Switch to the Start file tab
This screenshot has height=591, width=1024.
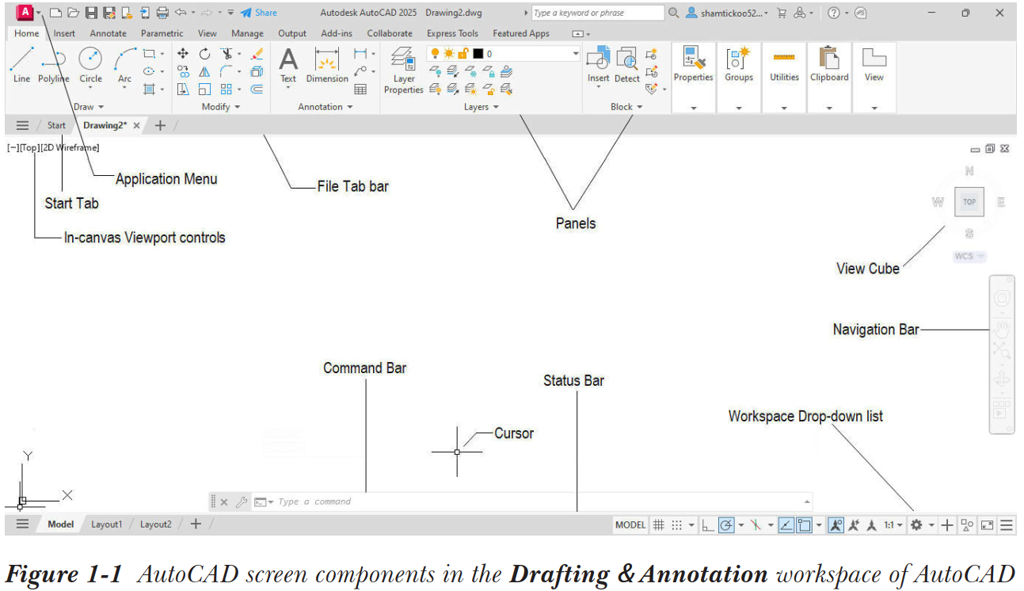pyautogui.click(x=56, y=125)
